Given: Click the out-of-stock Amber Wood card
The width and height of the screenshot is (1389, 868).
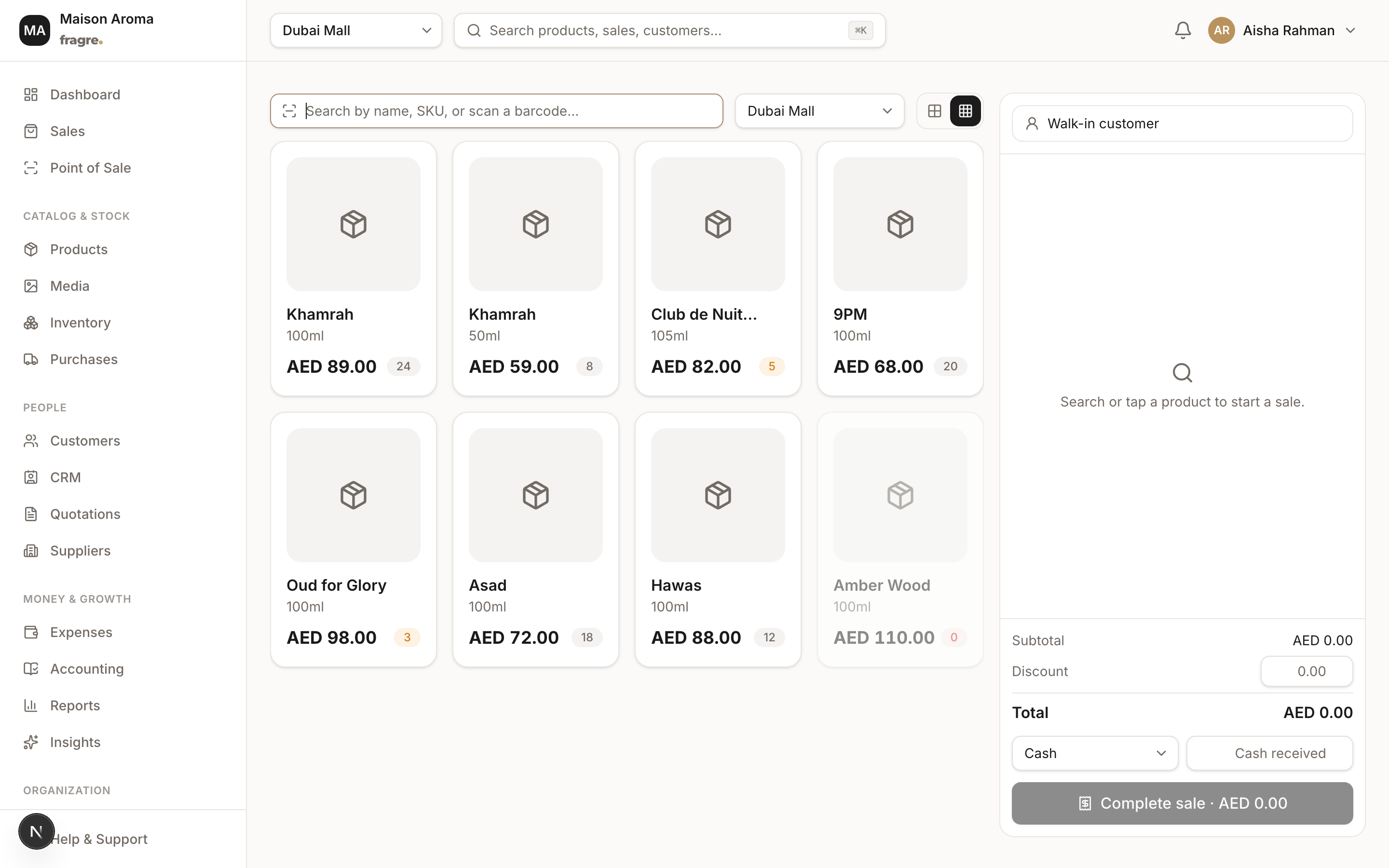Looking at the screenshot, I should point(900,540).
